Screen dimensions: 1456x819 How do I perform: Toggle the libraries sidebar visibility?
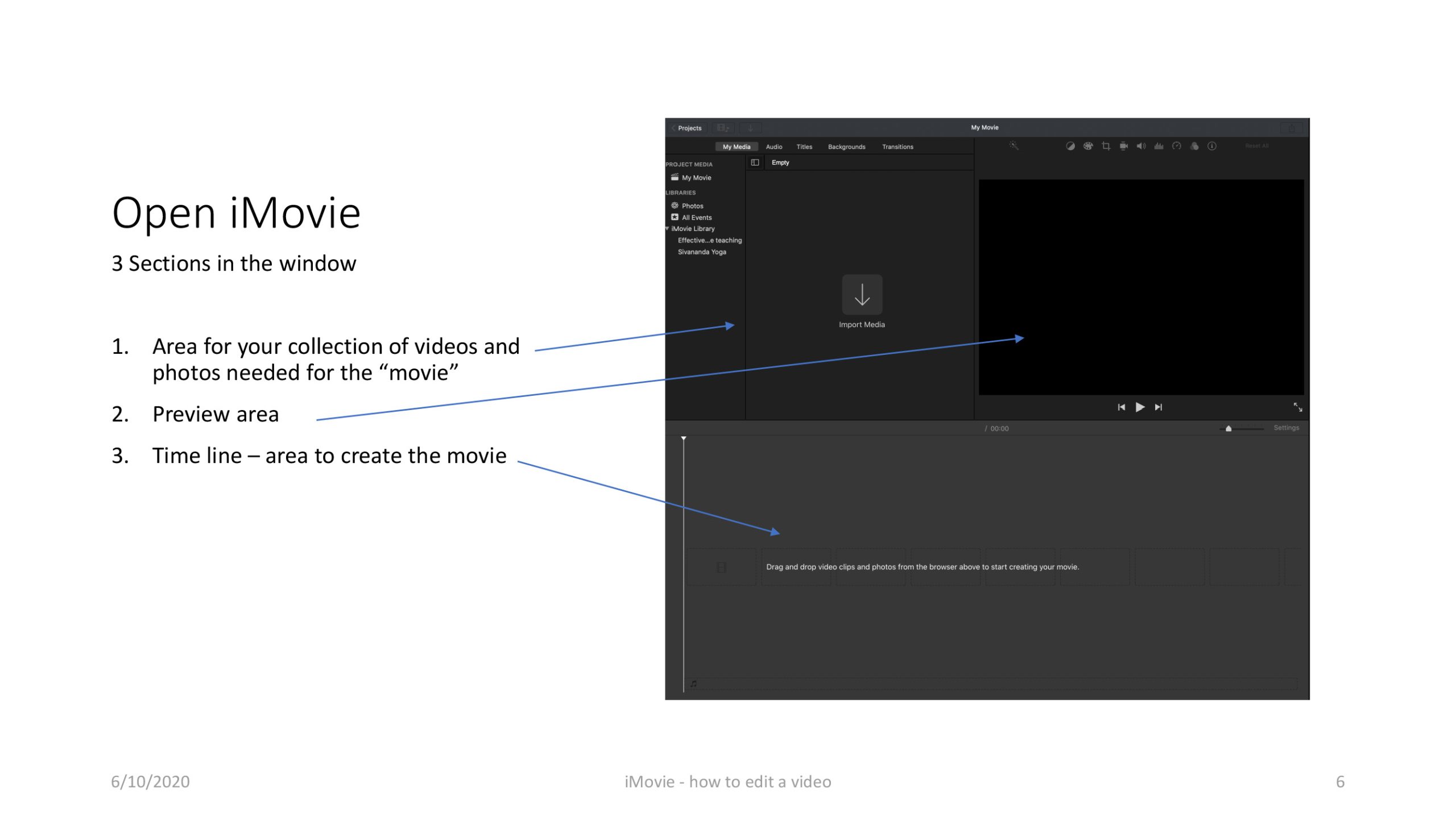[x=755, y=163]
